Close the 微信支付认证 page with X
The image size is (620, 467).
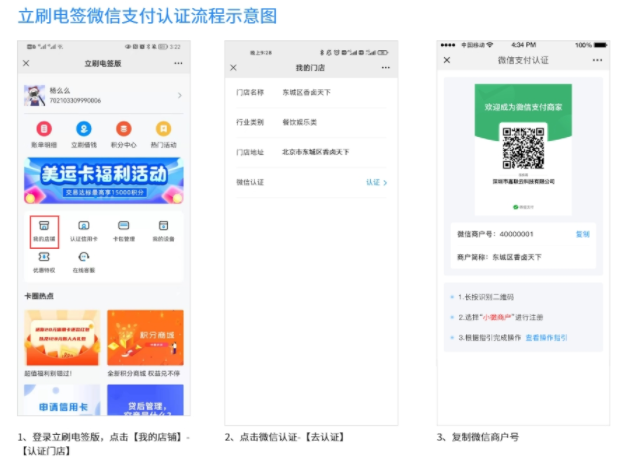tap(447, 60)
